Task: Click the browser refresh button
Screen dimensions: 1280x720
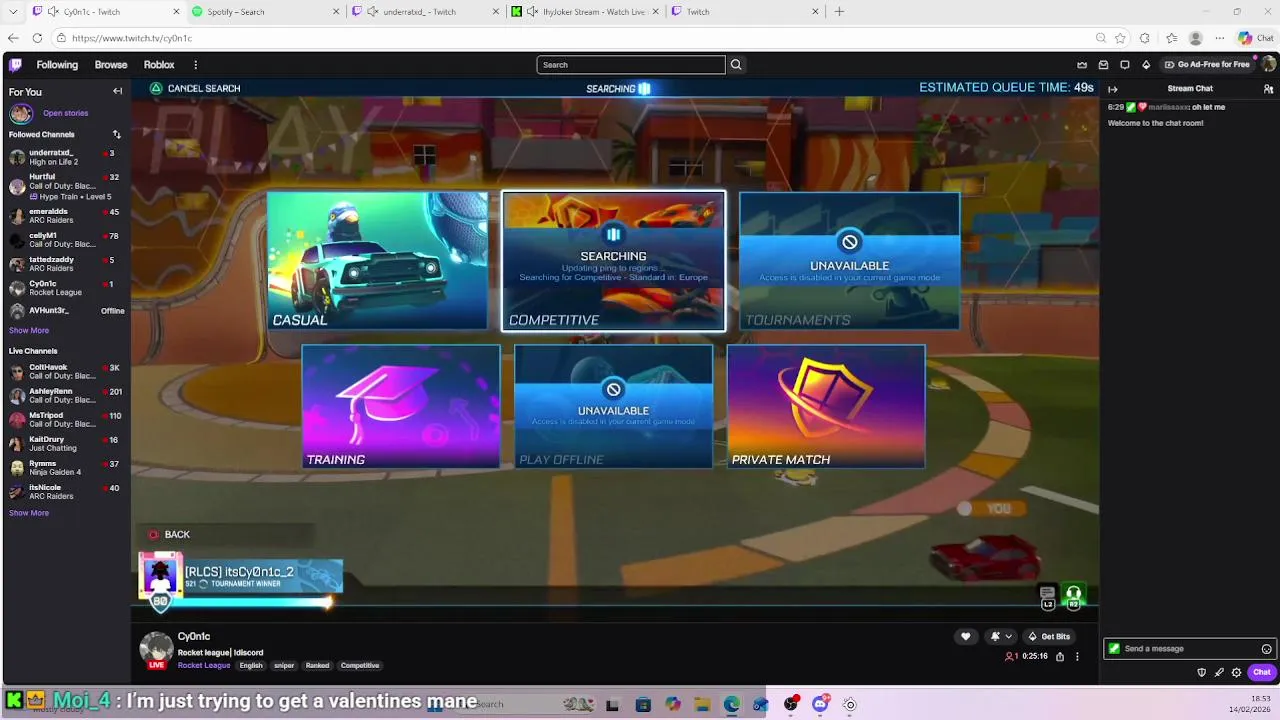Action: coord(37,38)
